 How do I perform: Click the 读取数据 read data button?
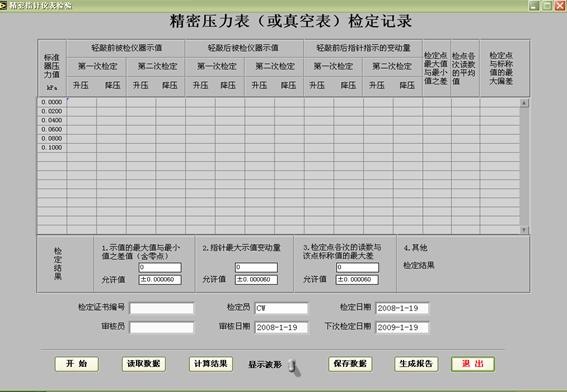144,364
